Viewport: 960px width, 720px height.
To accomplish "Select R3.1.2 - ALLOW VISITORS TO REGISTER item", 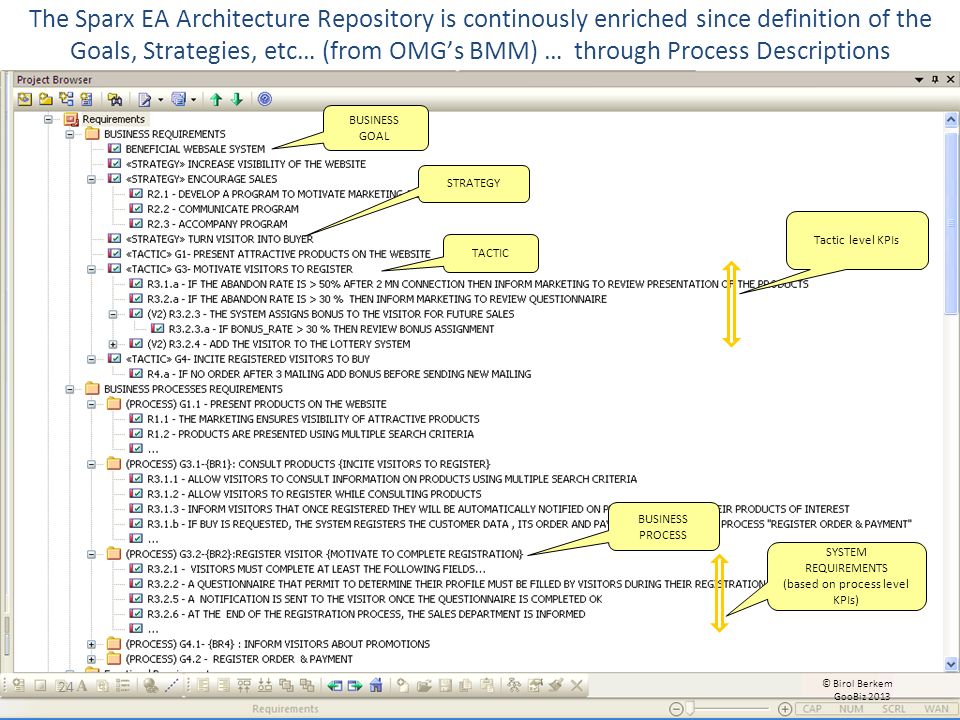I will (314, 494).
